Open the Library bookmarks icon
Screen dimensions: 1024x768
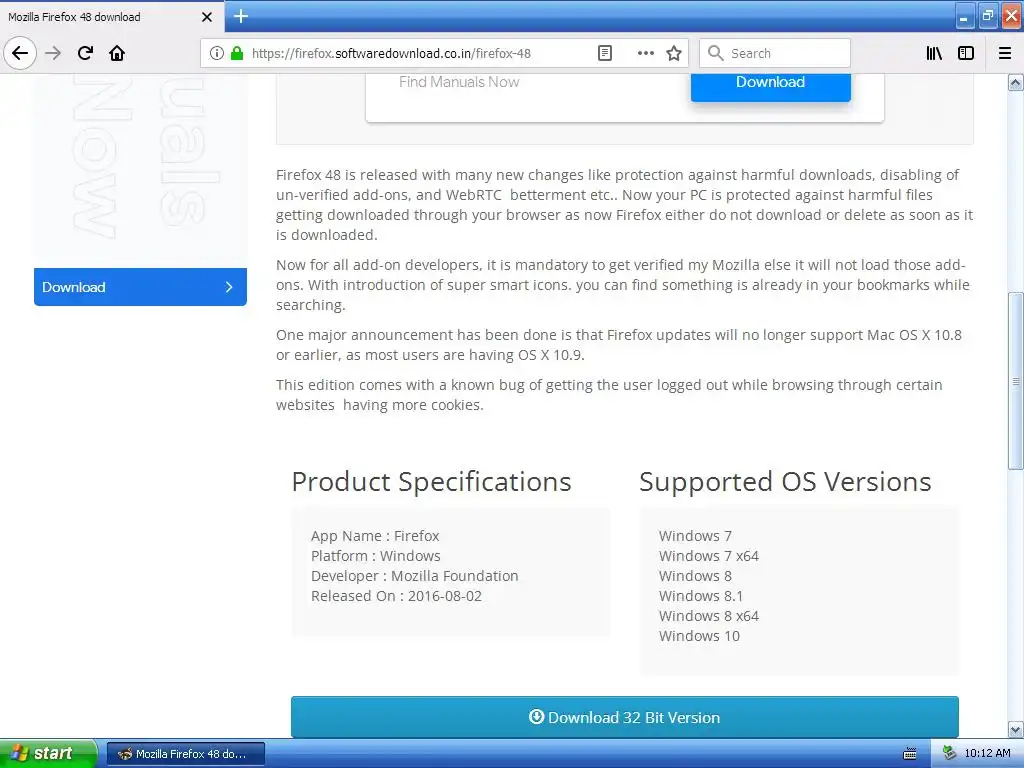934,53
